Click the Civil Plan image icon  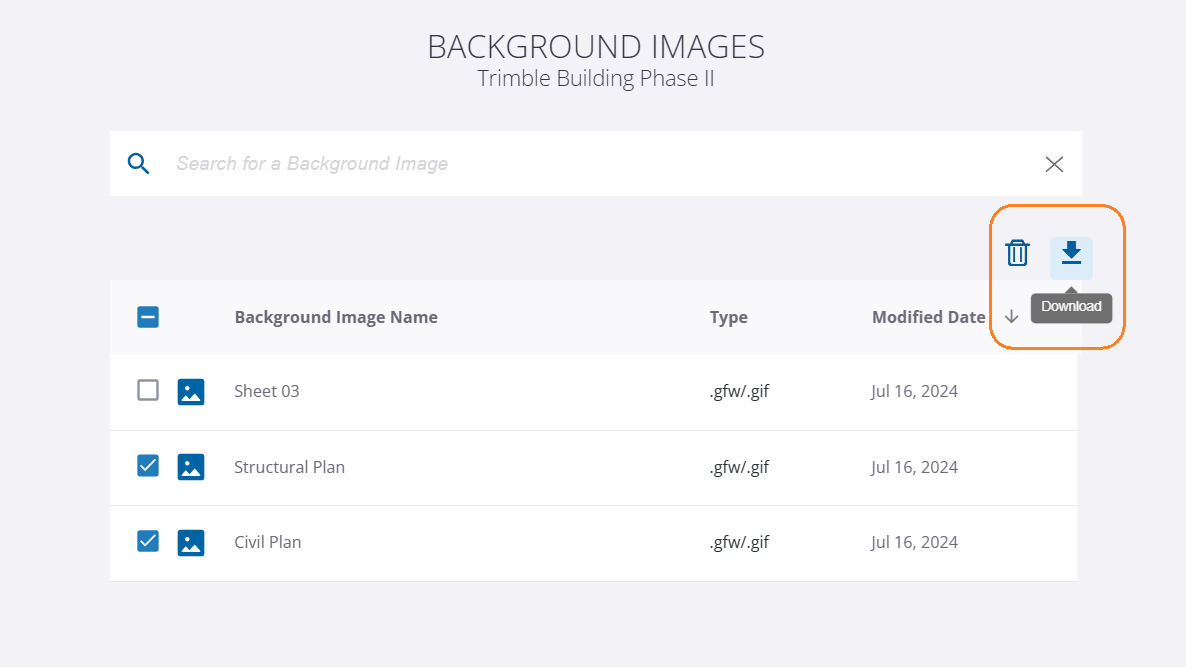pos(191,542)
